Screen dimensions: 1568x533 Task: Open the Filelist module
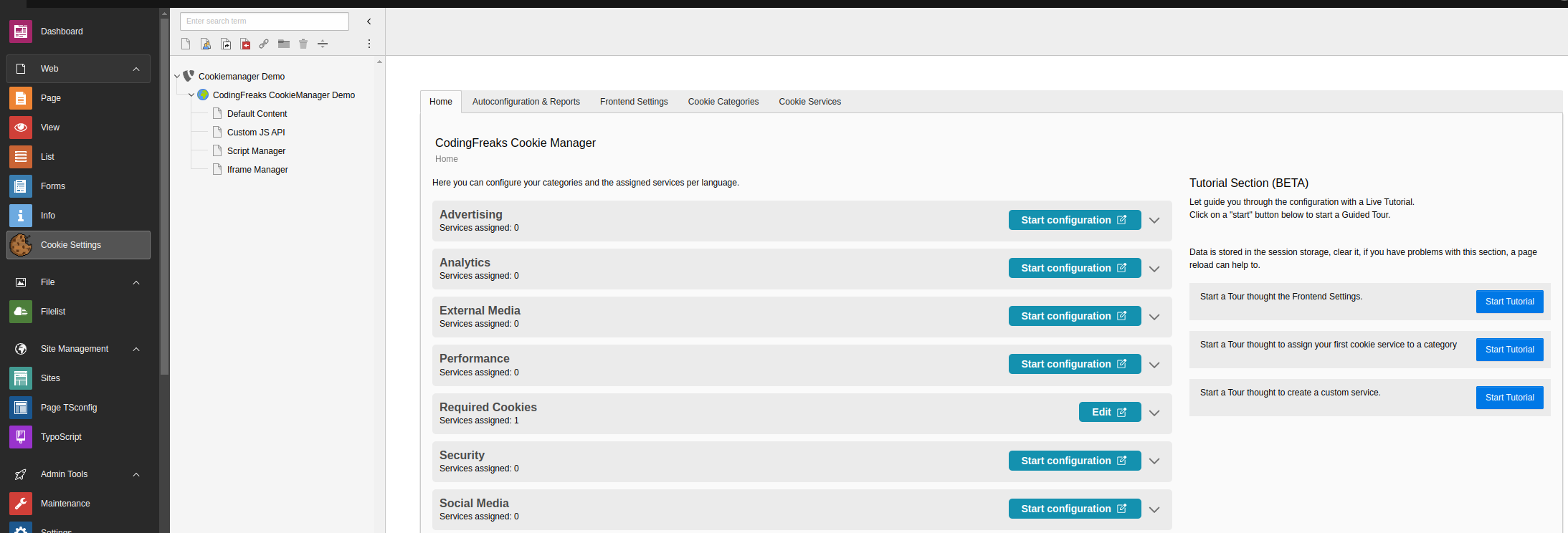coord(53,312)
